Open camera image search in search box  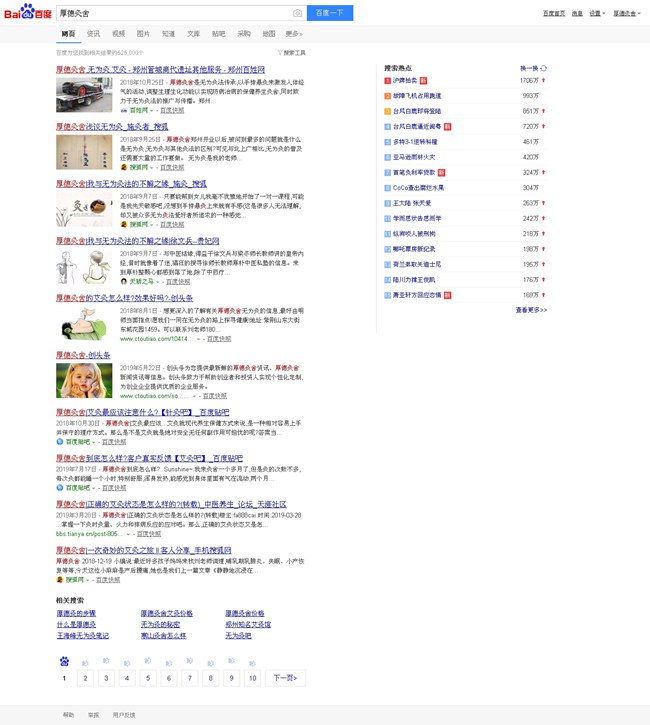click(297, 13)
